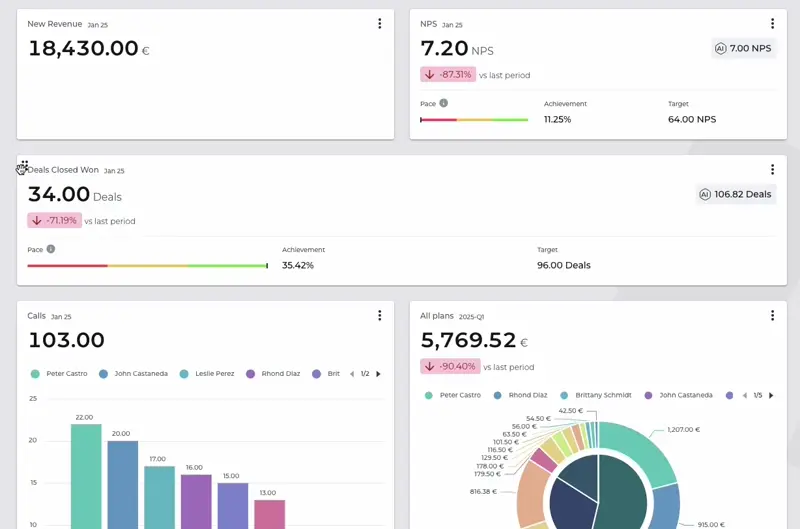This screenshot has width=800, height=529.
Task: Click the 2025-Q1 period label
Action: [471, 317]
